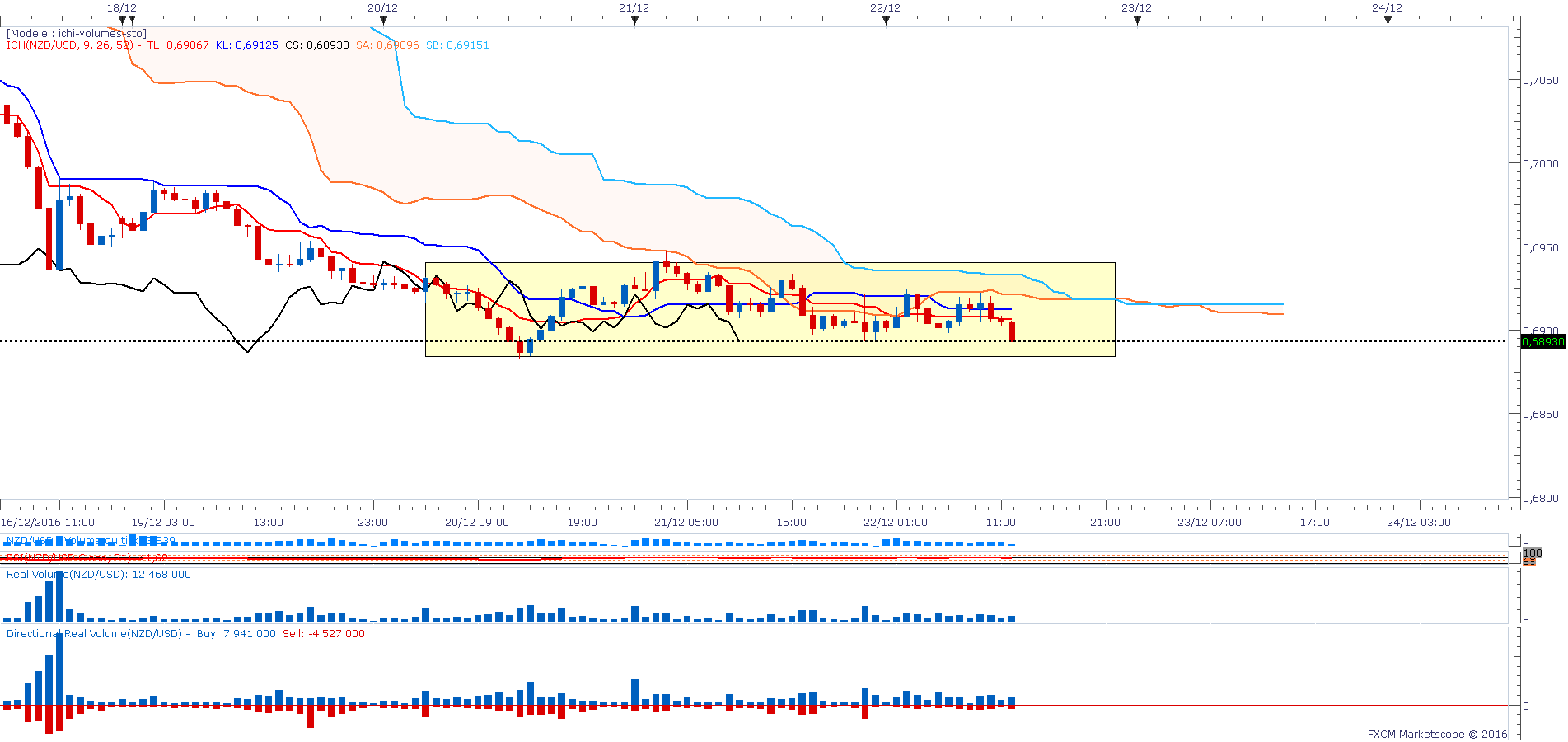The height and width of the screenshot is (742, 1568).
Task: Click the '13:00' time axis label
Action: 269,522
